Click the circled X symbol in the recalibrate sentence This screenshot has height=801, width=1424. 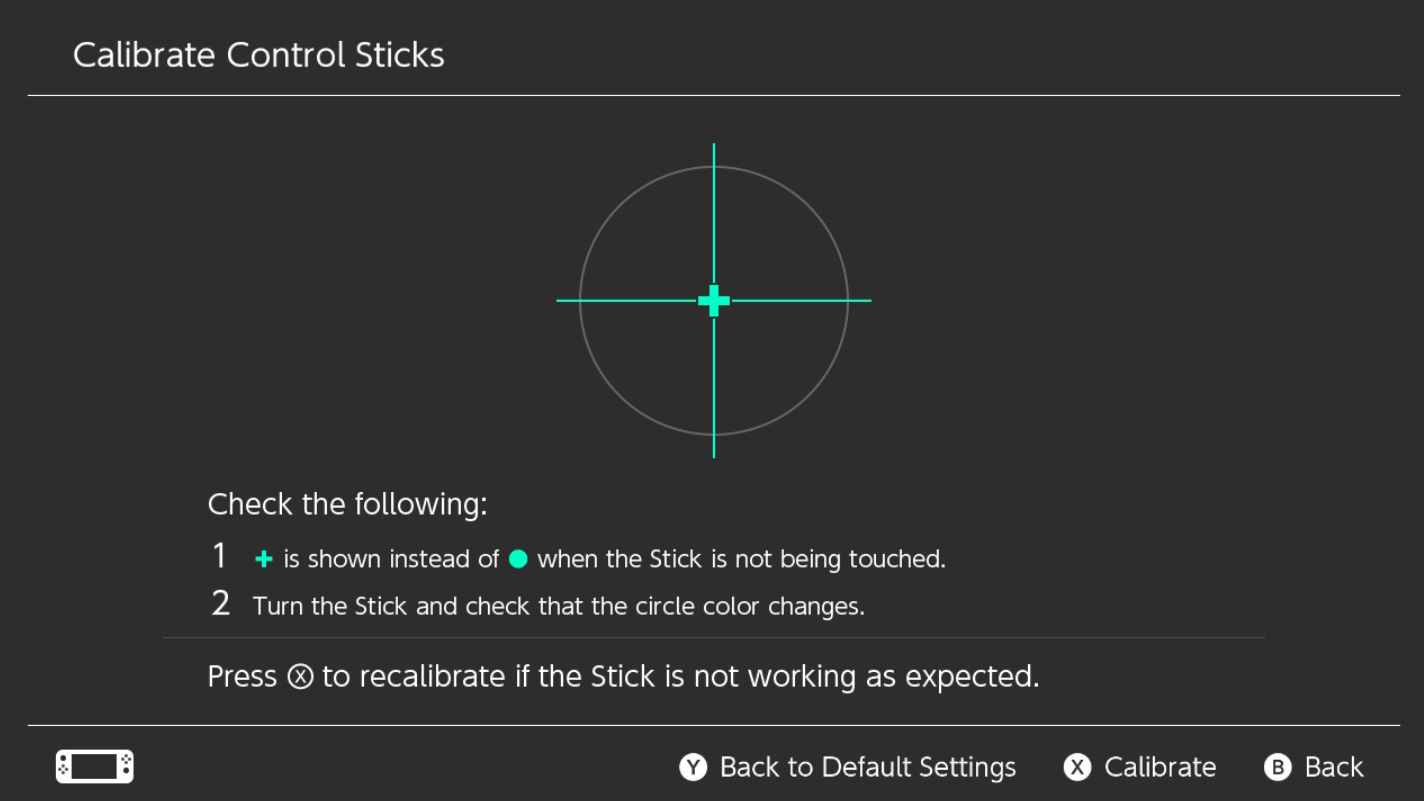click(300, 677)
